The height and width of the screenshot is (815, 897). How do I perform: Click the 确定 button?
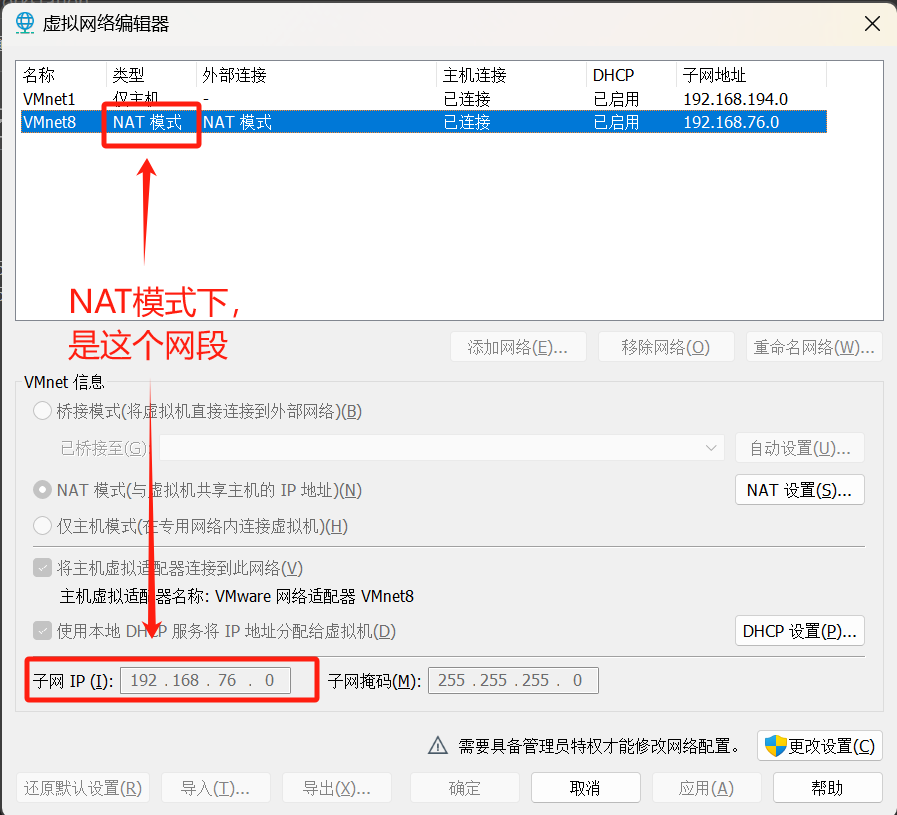click(465, 788)
